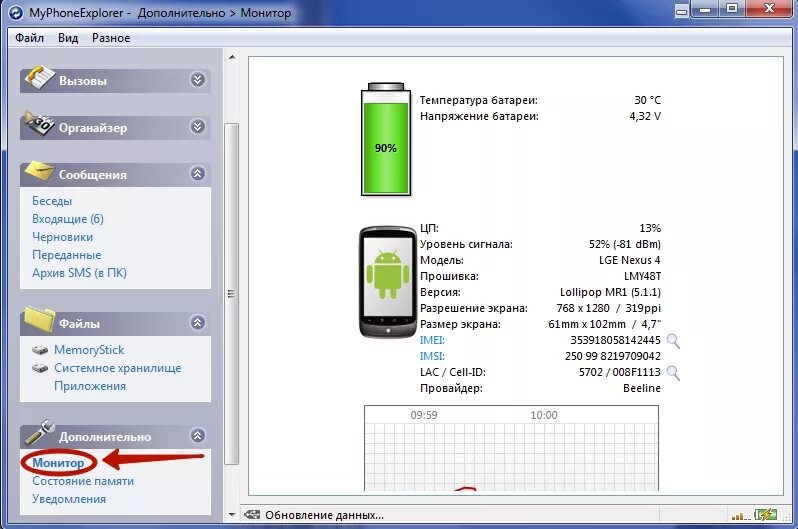Click the sidebar scroll down arrow
This screenshot has height=529, width=798.
click(232, 515)
